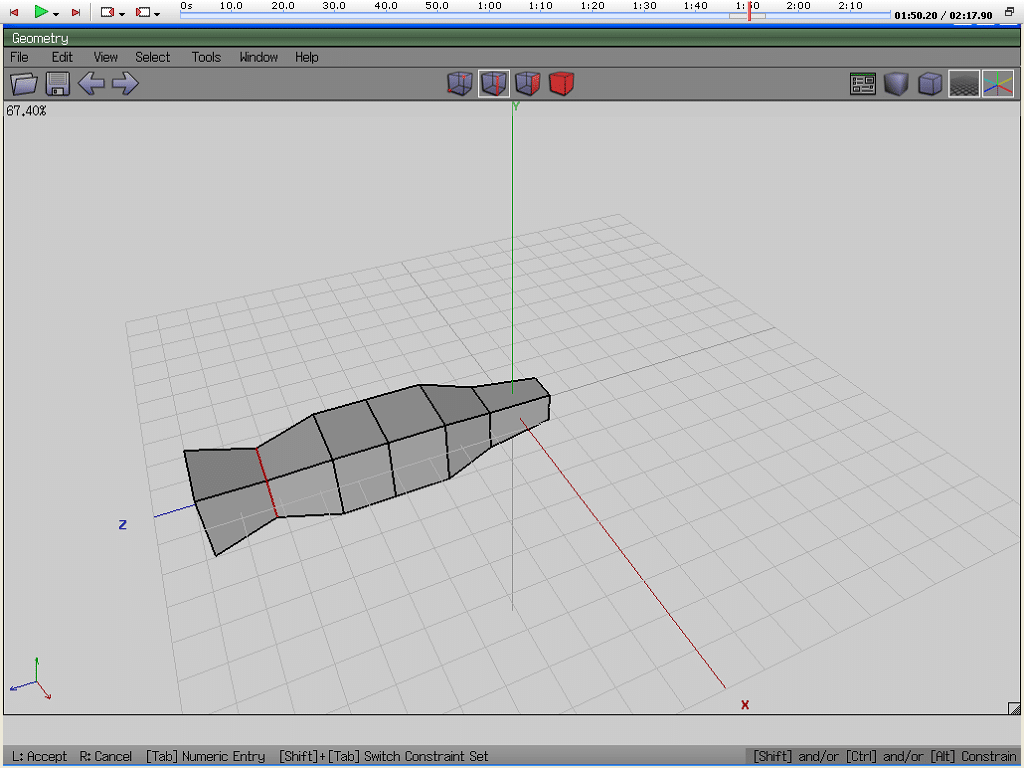Click the Redo right arrow
Image resolution: width=1024 pixels, height=768 pixels.
coord(125,84)
